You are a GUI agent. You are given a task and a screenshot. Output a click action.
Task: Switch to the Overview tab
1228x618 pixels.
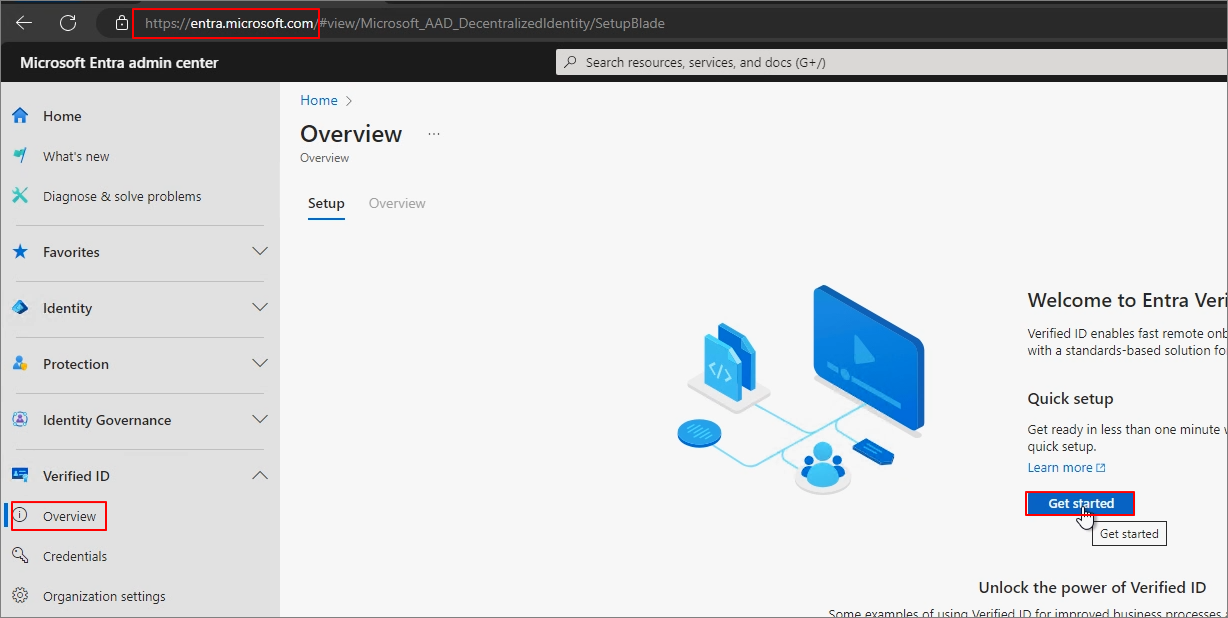tap(397, 203)
